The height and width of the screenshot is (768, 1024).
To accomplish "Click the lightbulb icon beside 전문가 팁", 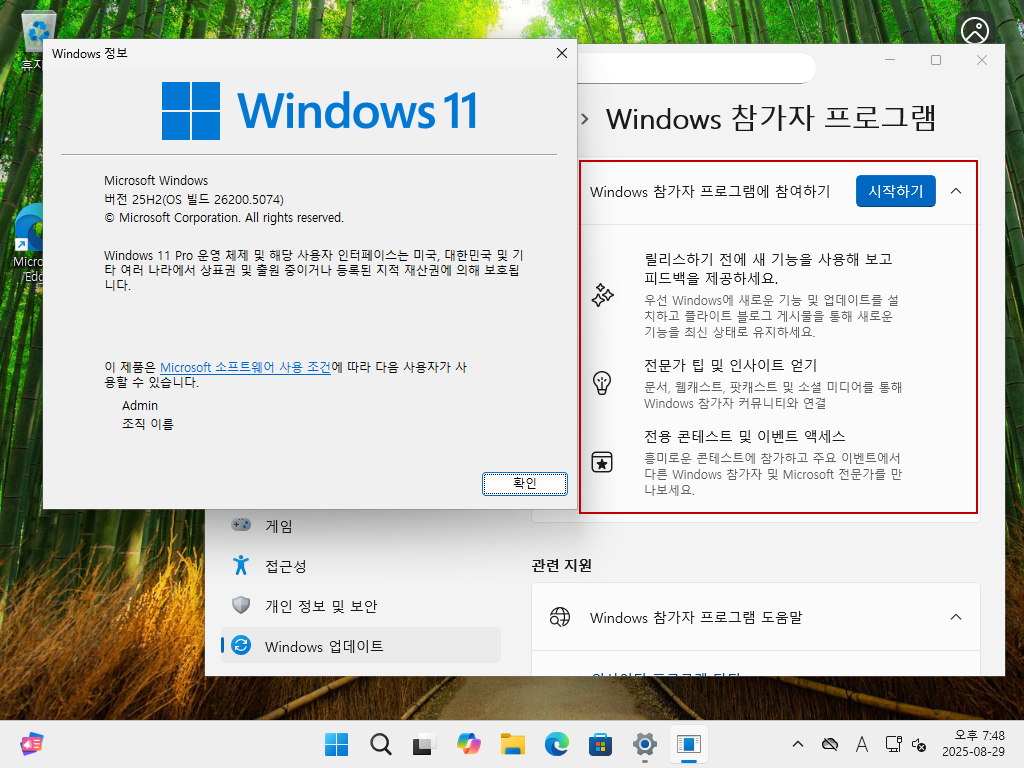I will tap(601, 383).
